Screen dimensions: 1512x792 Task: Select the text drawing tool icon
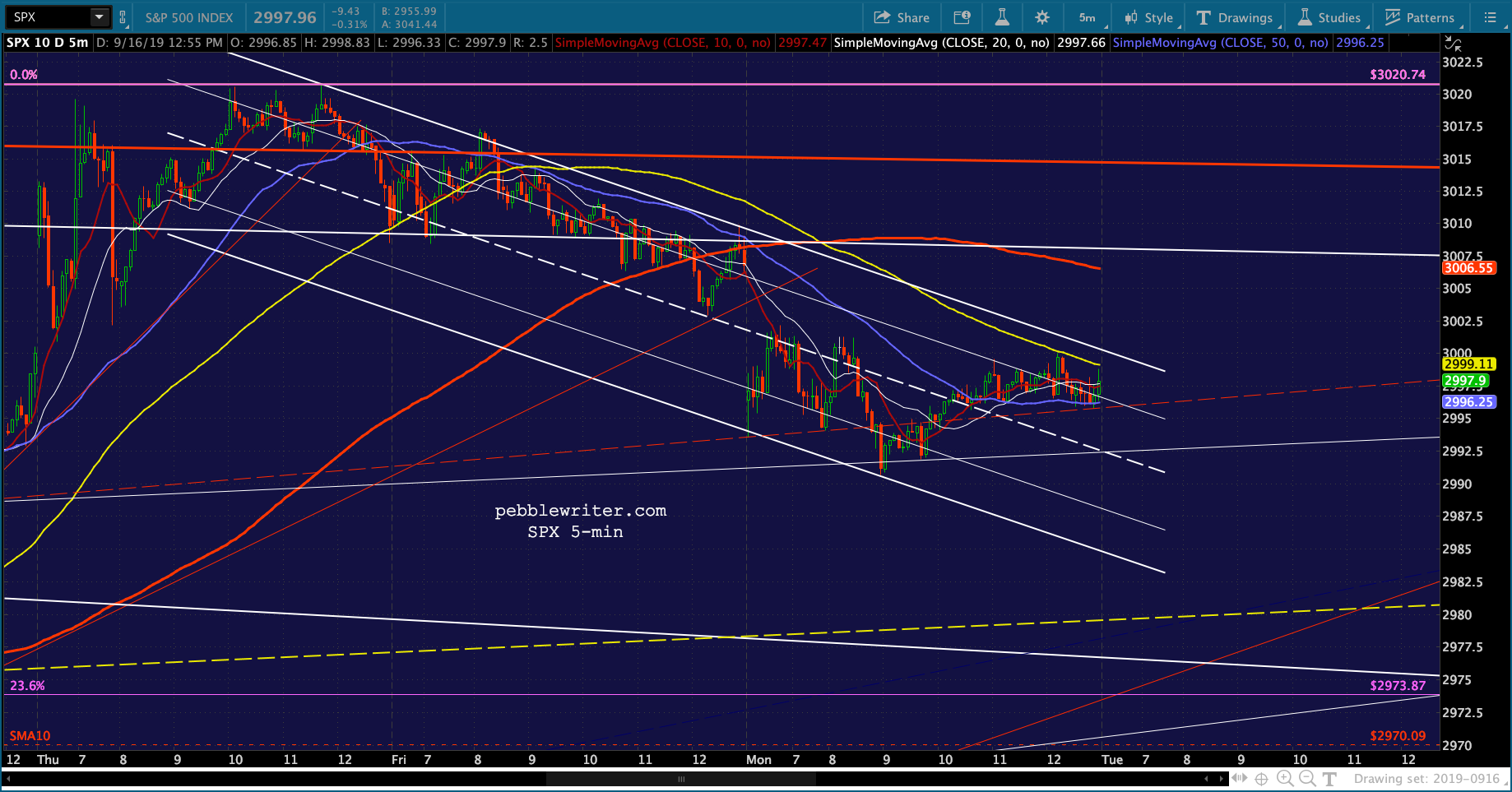[x=1329, y=779]
